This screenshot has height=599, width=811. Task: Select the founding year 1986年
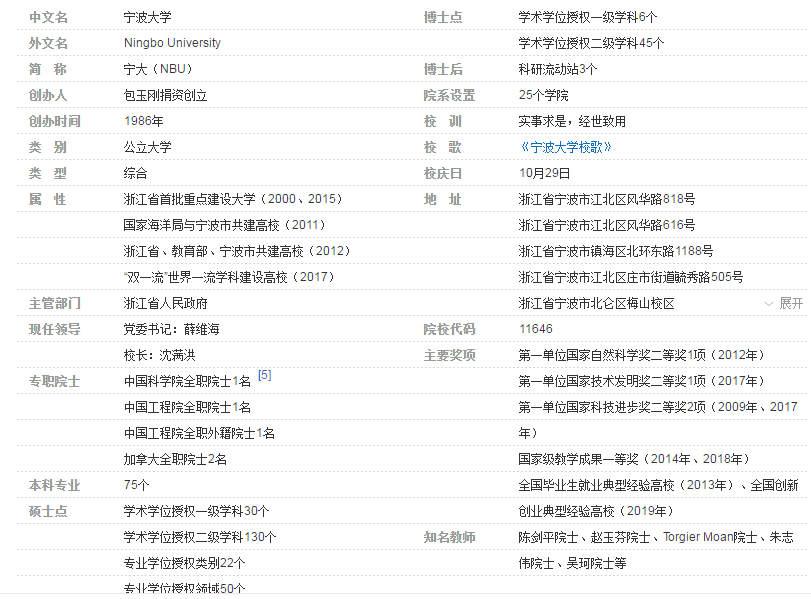click(144, 121)
